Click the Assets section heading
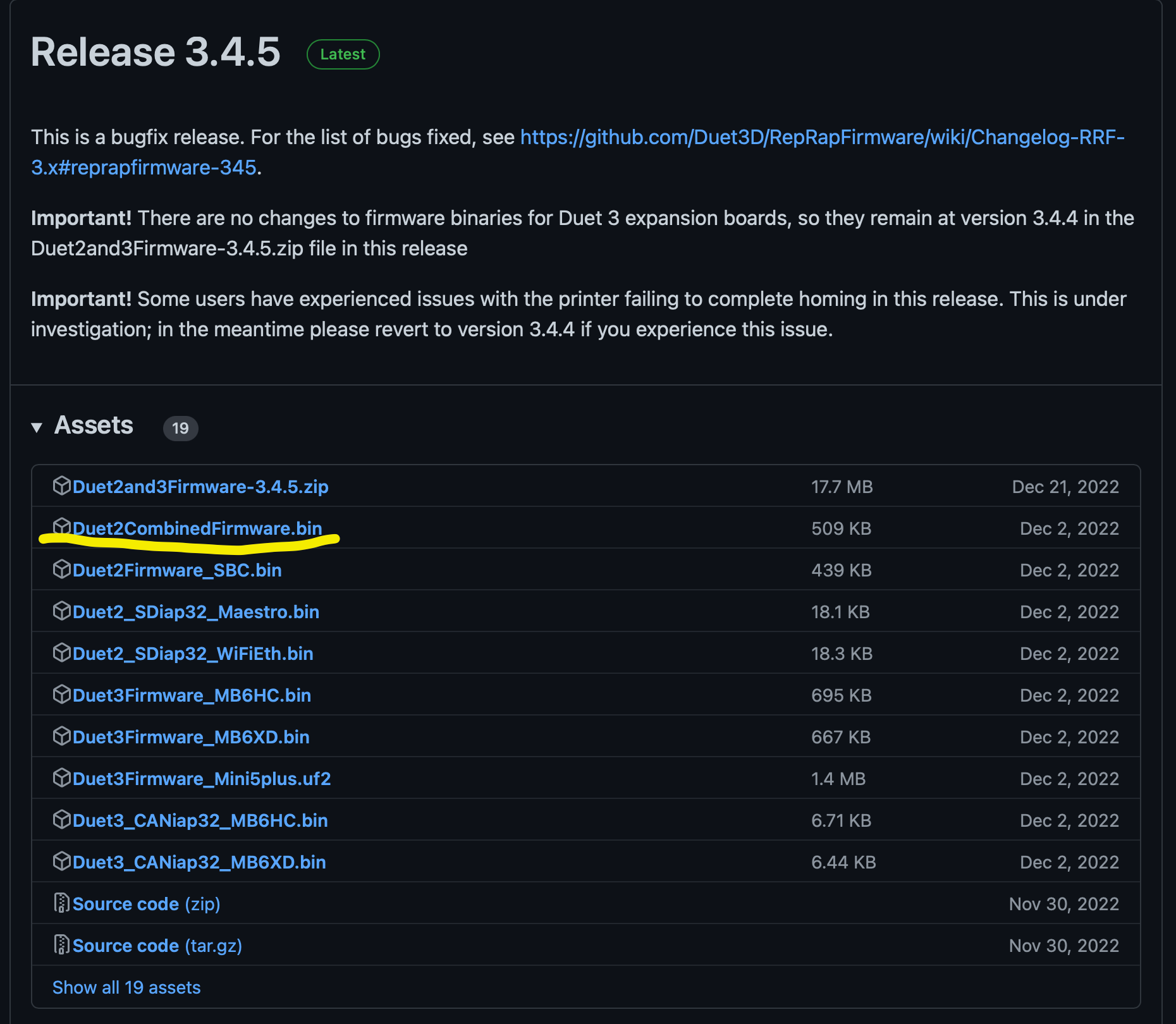The height and width of the screenshot is (1024, 1176). coord(94,425)
